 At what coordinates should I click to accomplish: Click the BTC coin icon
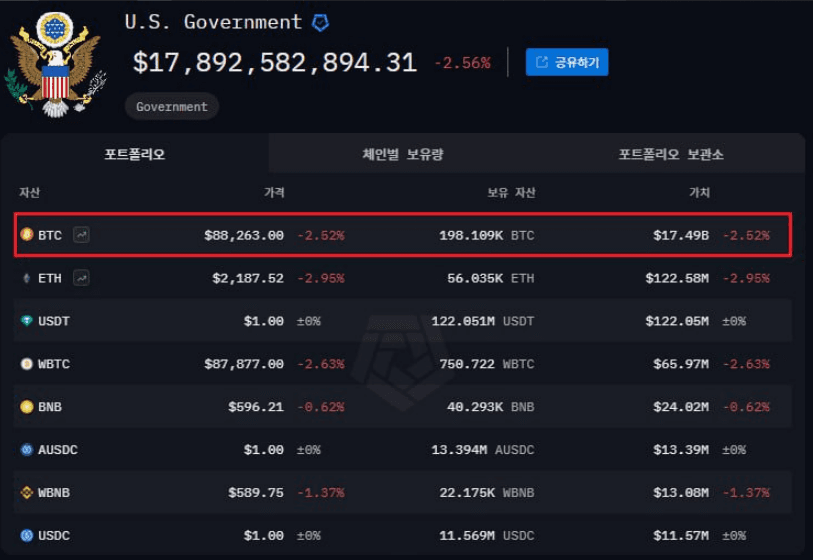27,235
